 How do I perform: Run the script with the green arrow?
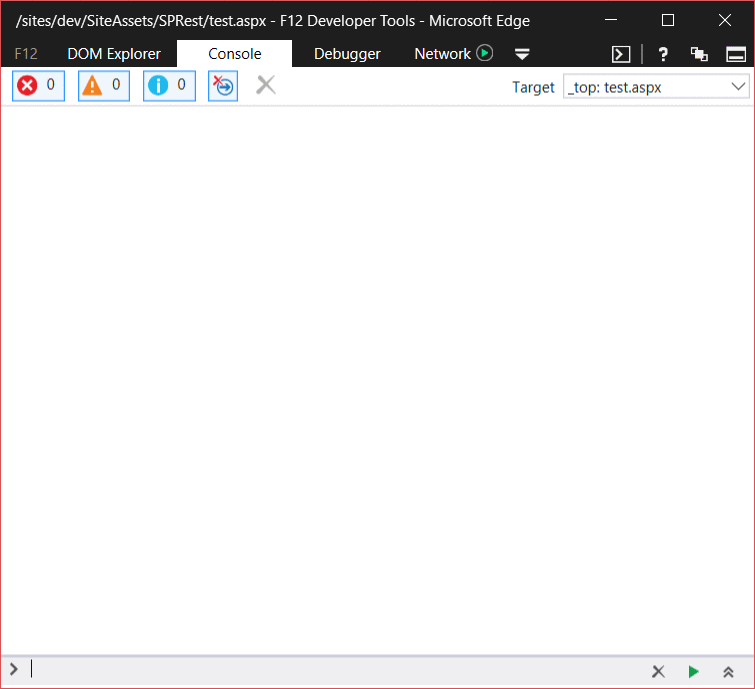[x=693, y=671]
